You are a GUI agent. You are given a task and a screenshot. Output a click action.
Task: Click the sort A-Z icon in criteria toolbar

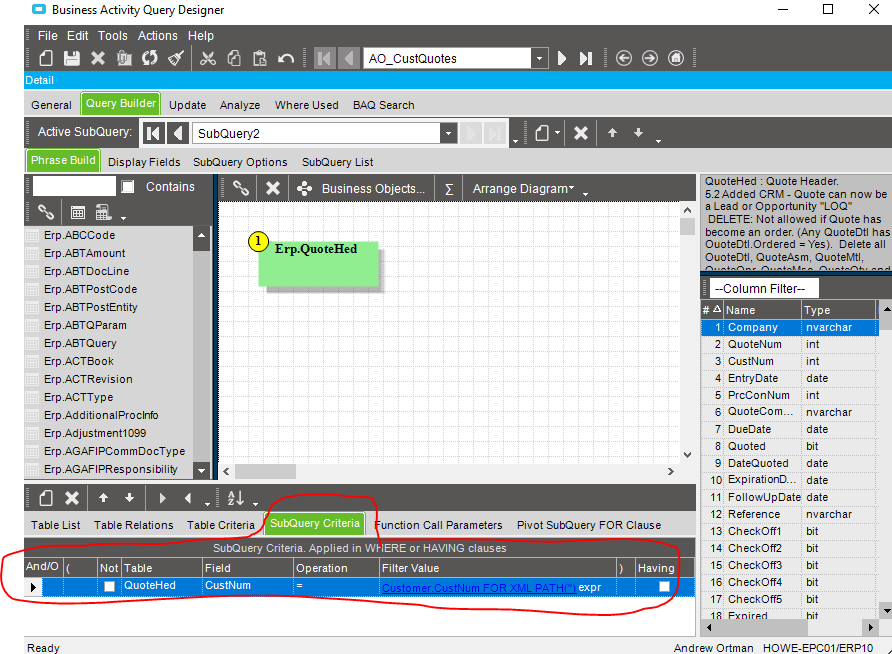[x=236, y=498]
